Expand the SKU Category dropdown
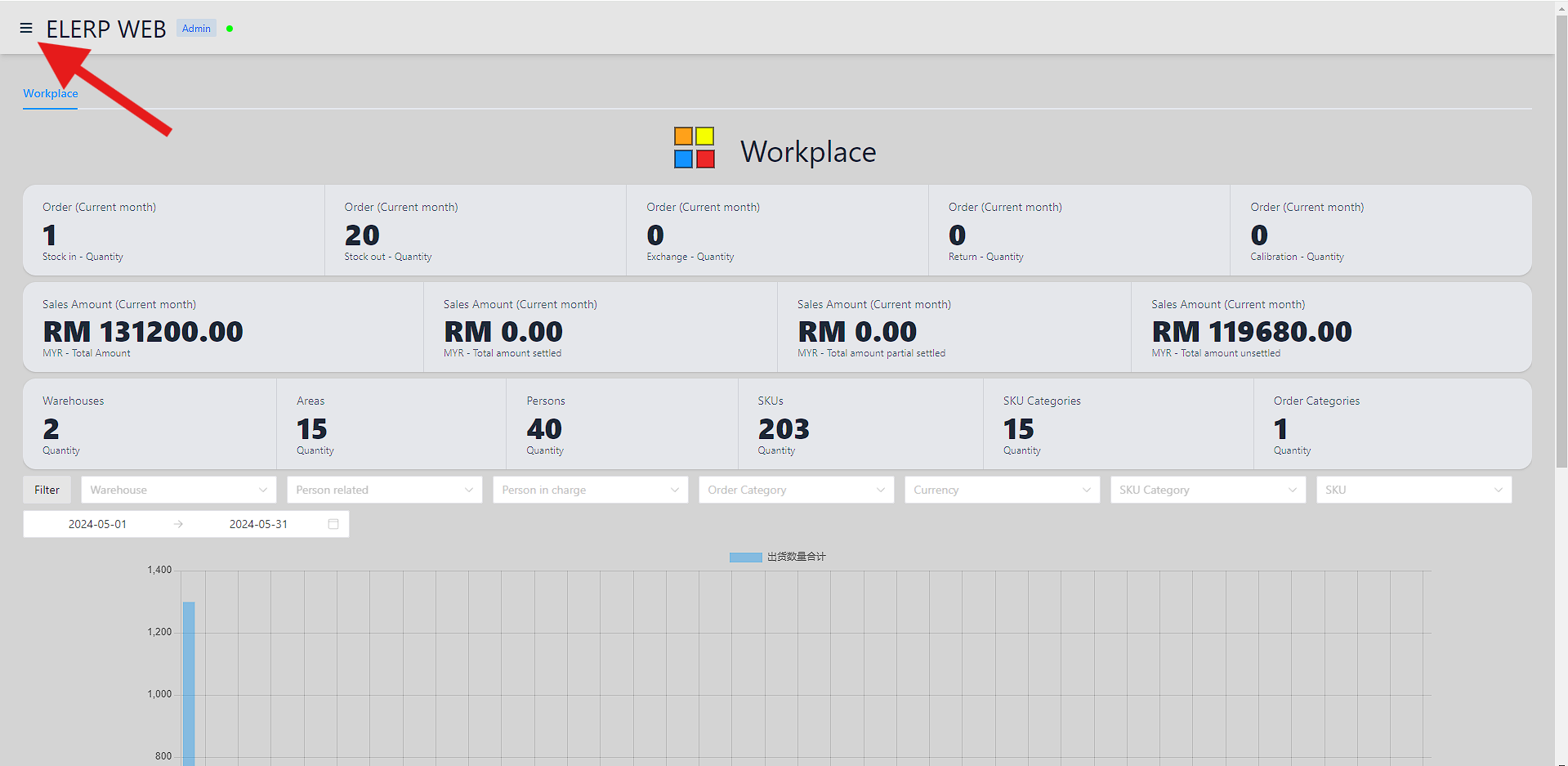The height and width of the screenshot is (766, 1568). point(1208,490)
